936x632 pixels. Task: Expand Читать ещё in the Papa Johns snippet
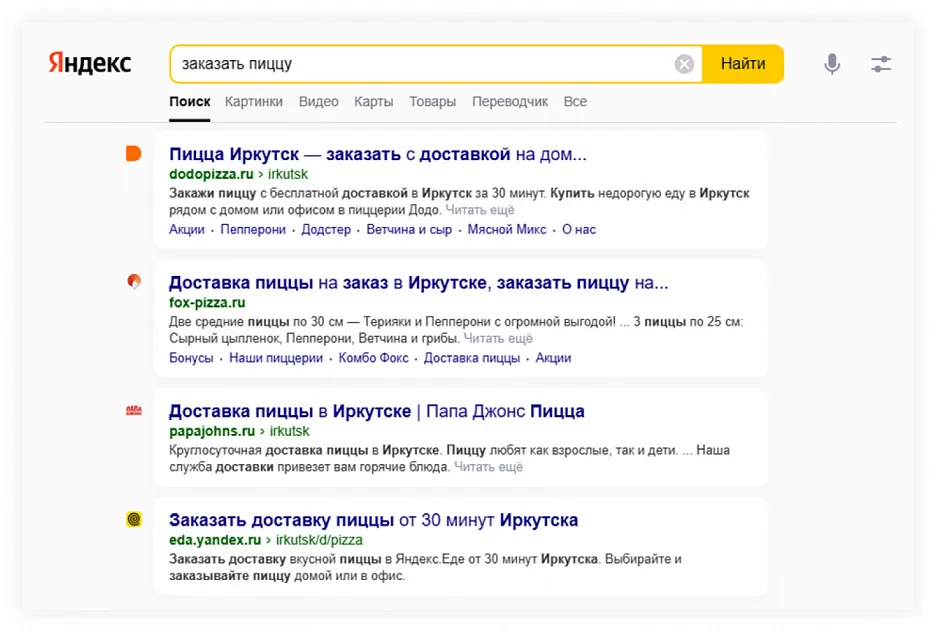pyautogui.click(x=488, y=466)
